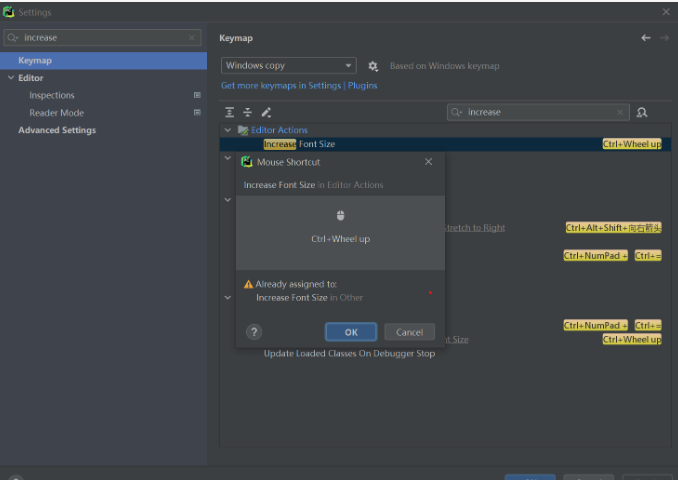Collapse the Editor tree node

(x=11, y=78)
